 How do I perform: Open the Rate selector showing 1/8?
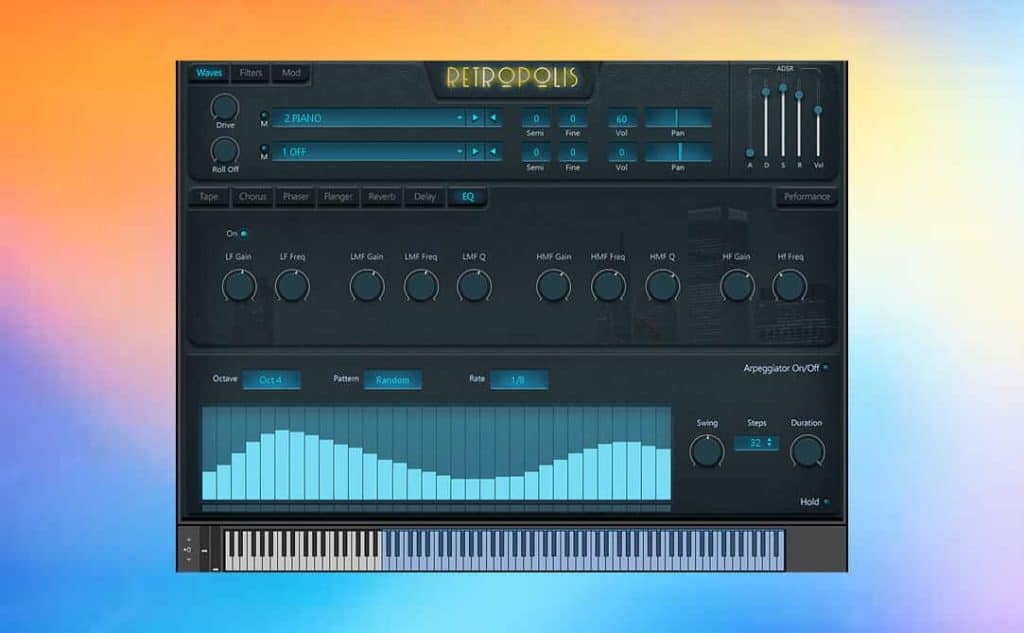519,380
